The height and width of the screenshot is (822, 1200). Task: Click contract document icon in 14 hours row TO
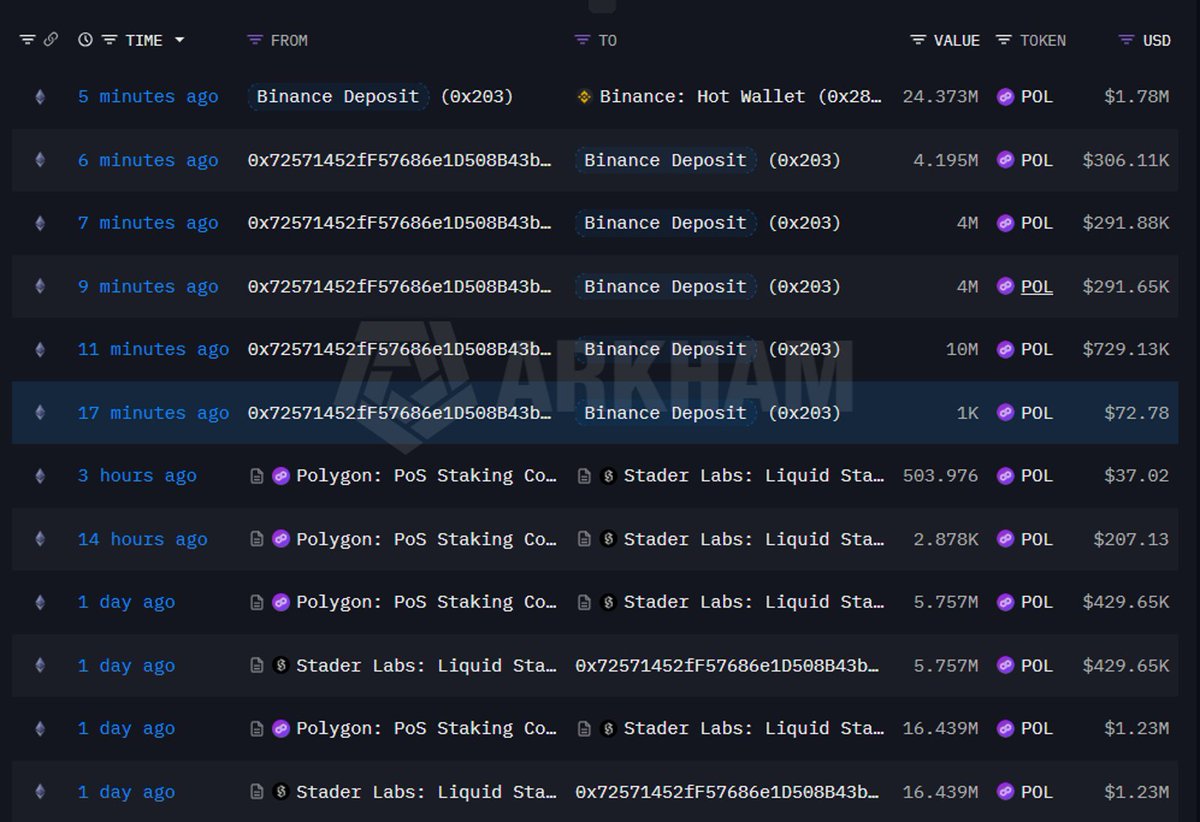click(x=584, y=539)
